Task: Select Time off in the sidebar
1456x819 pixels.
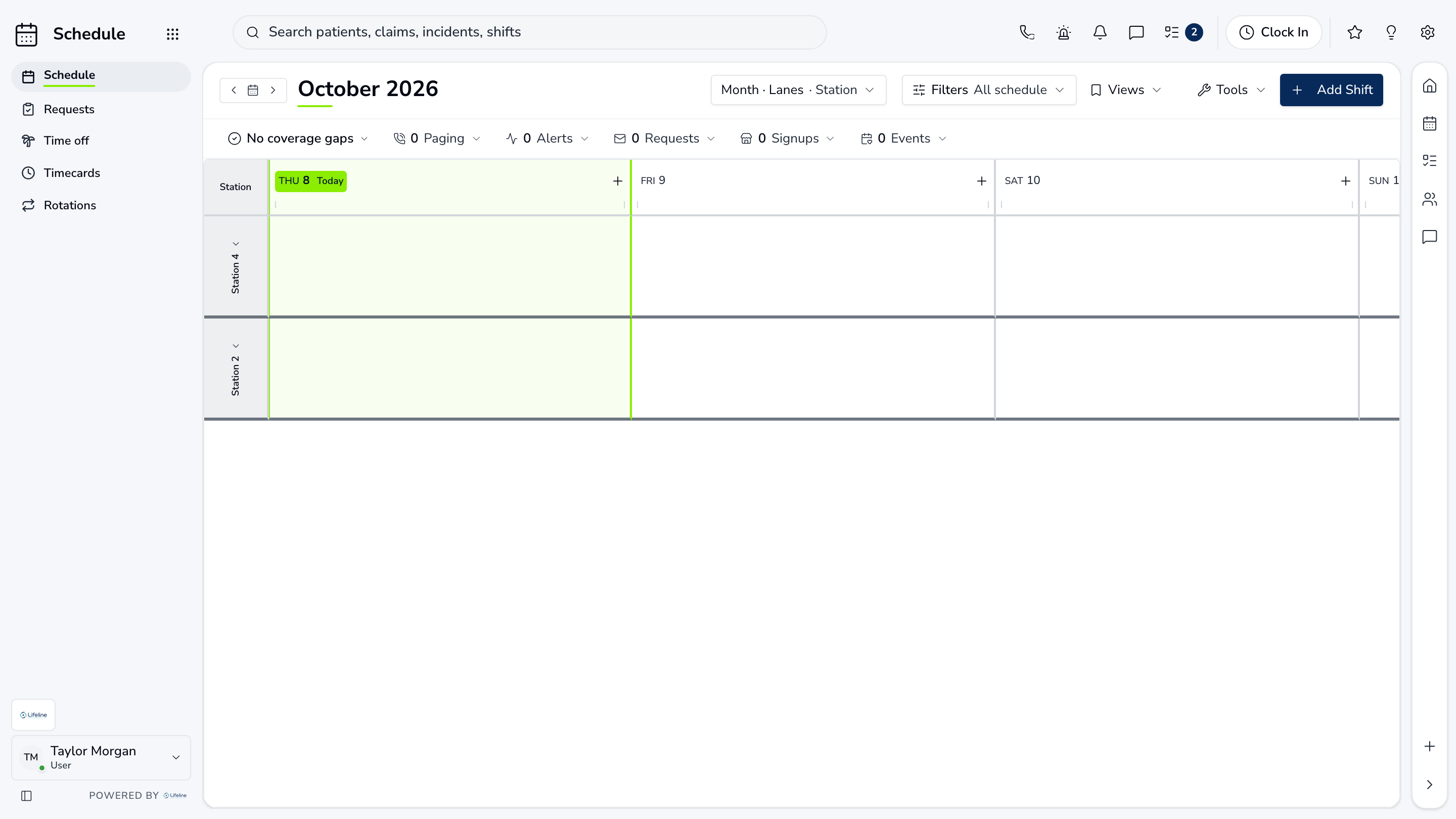Action: (101, 141)
